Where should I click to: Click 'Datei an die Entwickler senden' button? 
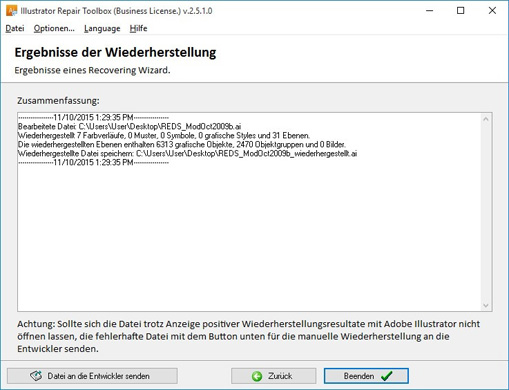coord(92,376)
